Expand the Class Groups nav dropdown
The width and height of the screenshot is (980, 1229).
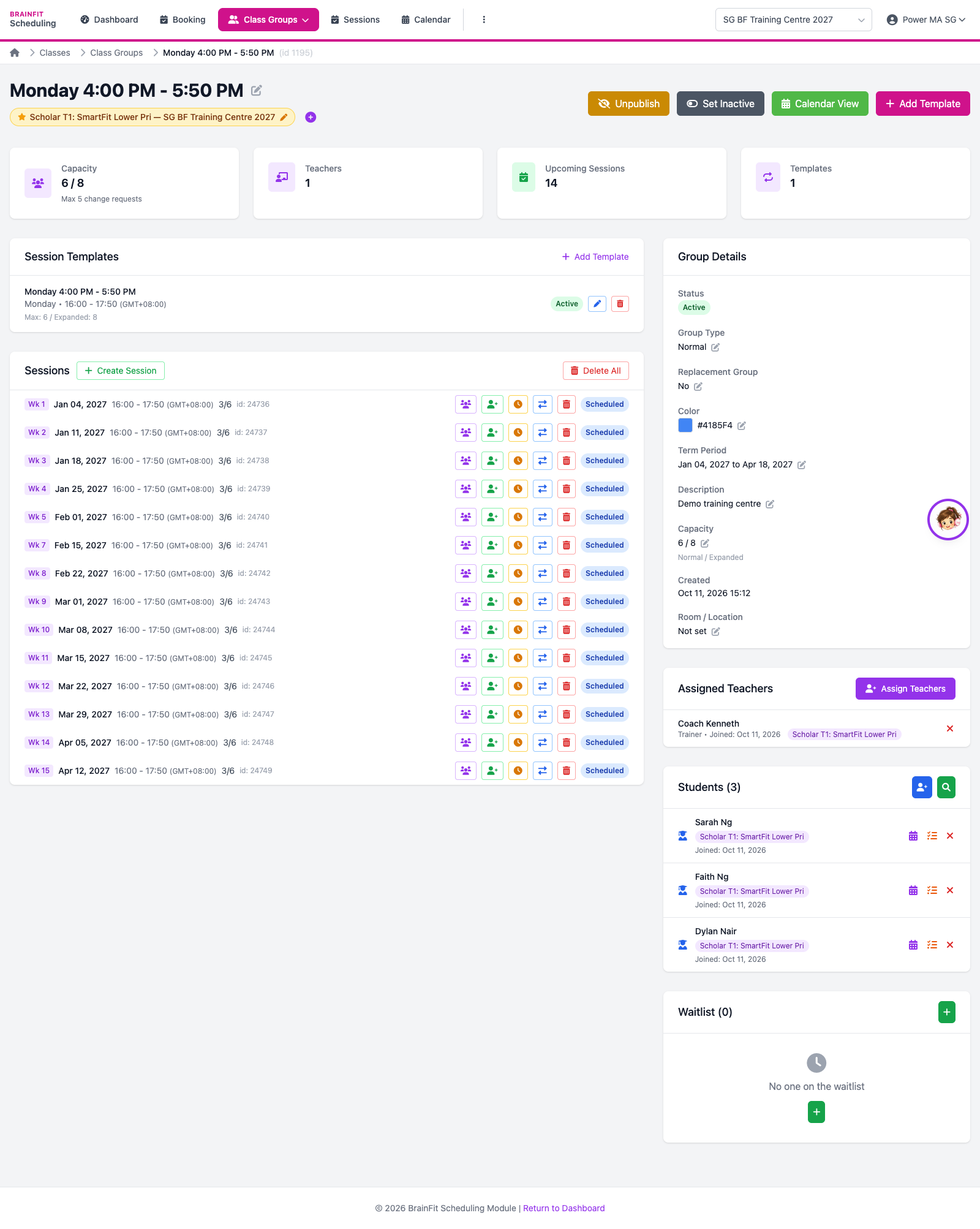click(x=268, y=20)
